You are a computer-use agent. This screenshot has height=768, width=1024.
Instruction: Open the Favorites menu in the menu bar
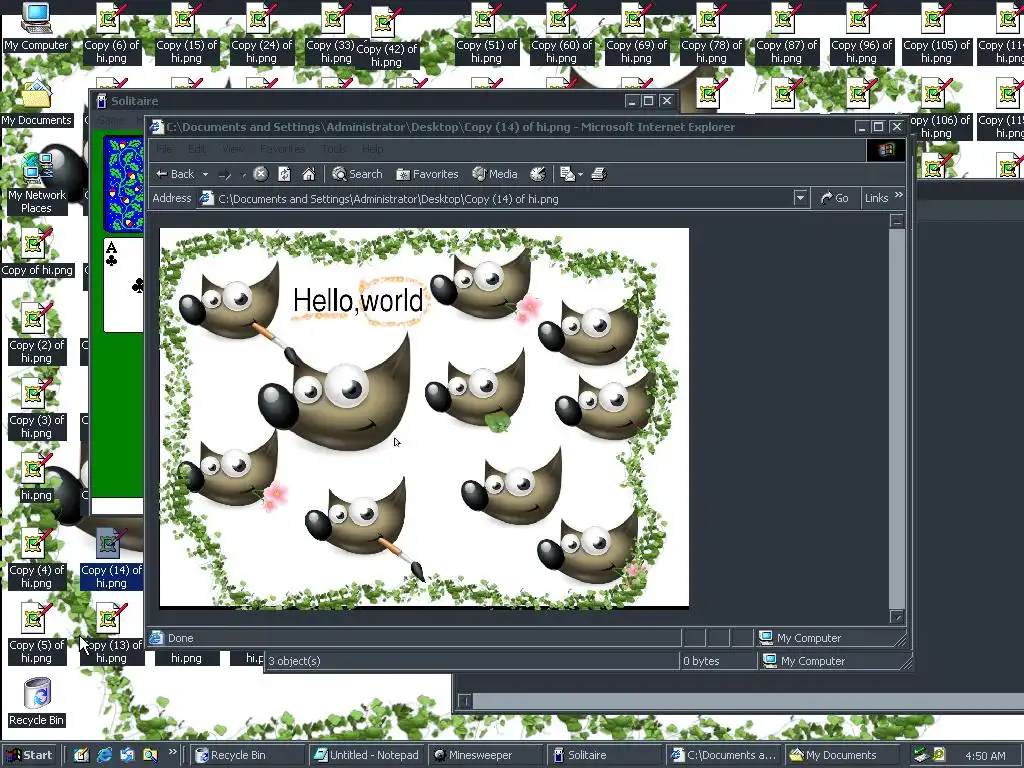[x=282, y=149]
